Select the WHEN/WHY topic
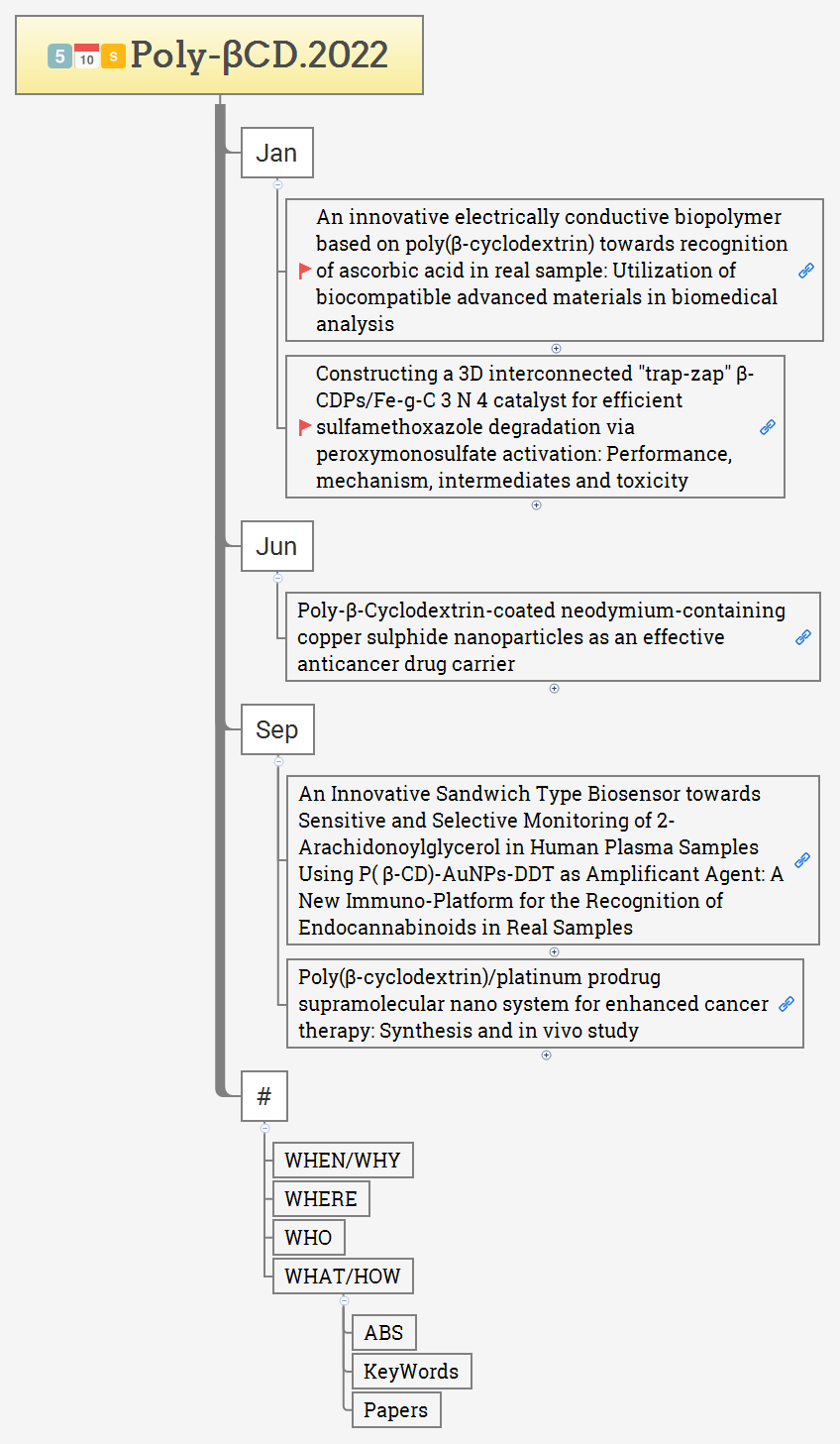840x1444 pixels. pos(342,1161)
